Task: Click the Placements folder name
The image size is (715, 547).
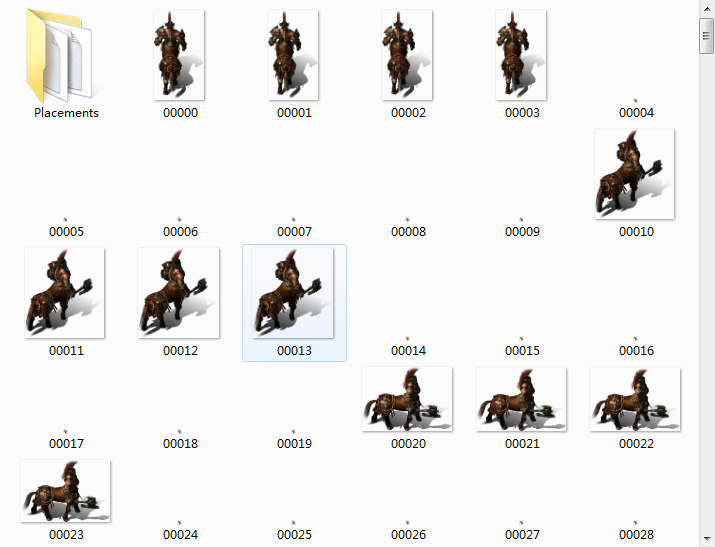Action: pos(67,113)
